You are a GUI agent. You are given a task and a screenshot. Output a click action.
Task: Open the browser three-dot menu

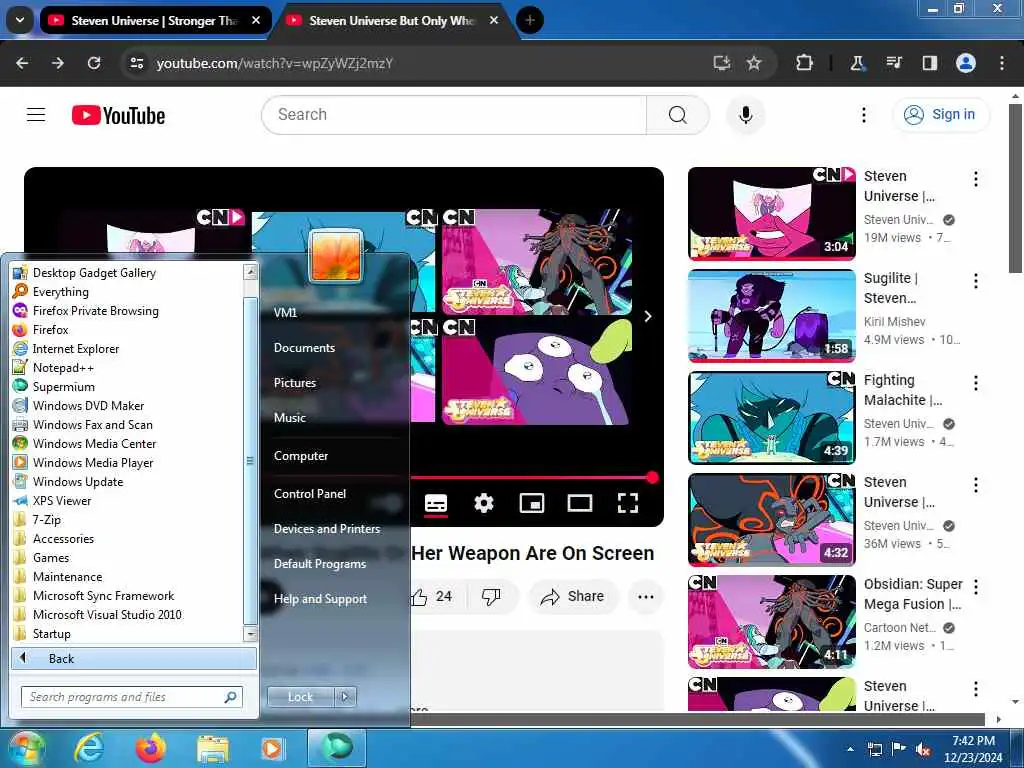tap(1002, 63)
